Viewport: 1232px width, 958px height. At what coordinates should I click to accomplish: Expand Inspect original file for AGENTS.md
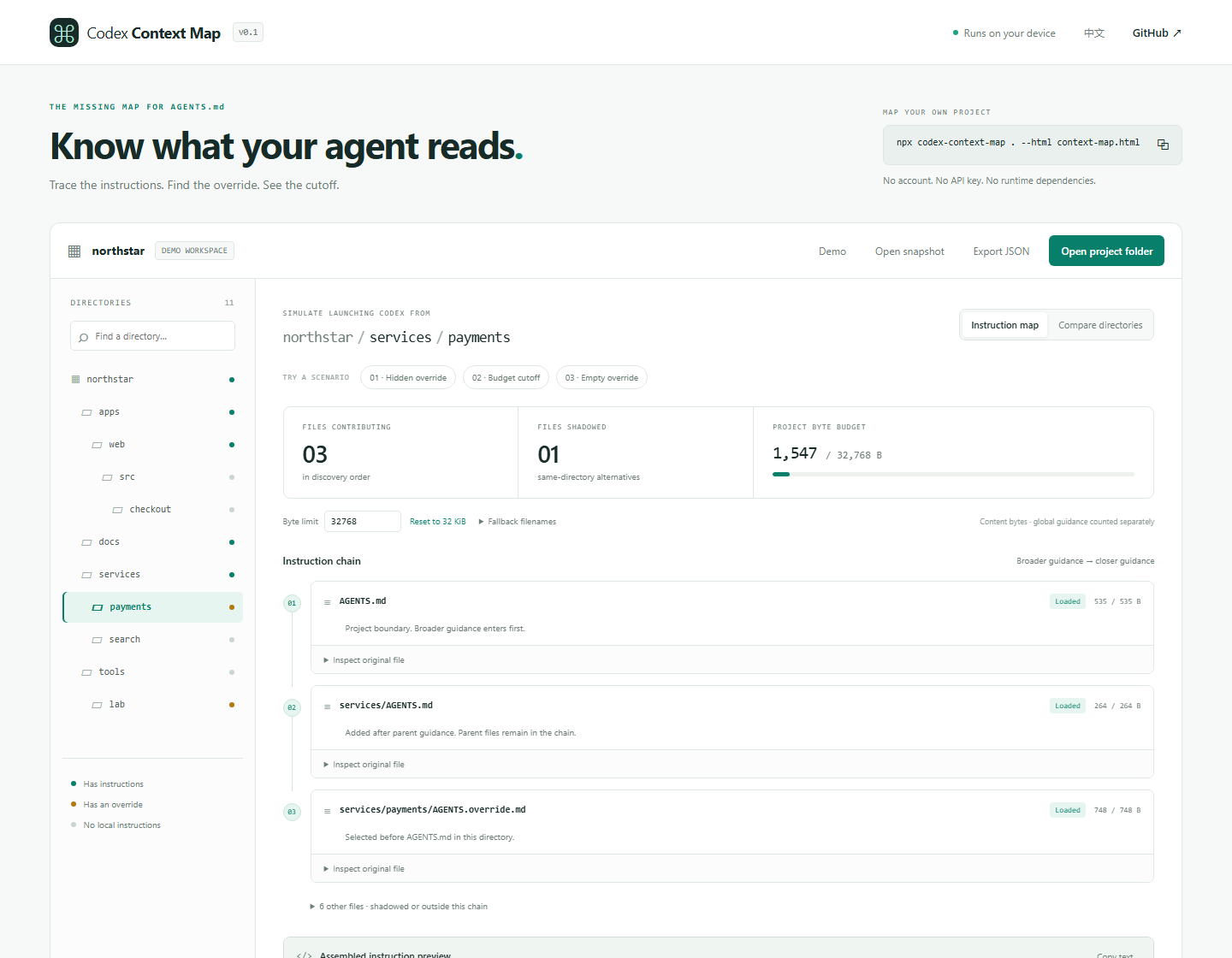click(x=364, y=660)
